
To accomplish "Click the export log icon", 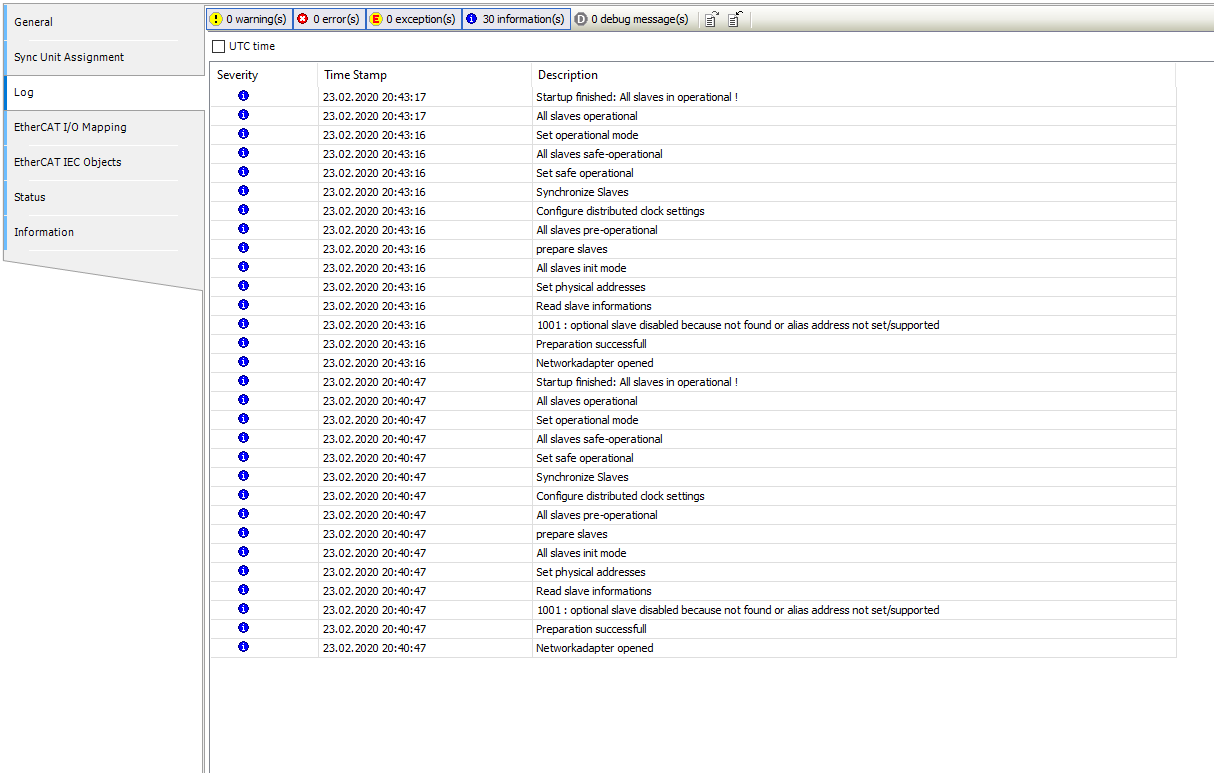I will click(x=711, y=19).
